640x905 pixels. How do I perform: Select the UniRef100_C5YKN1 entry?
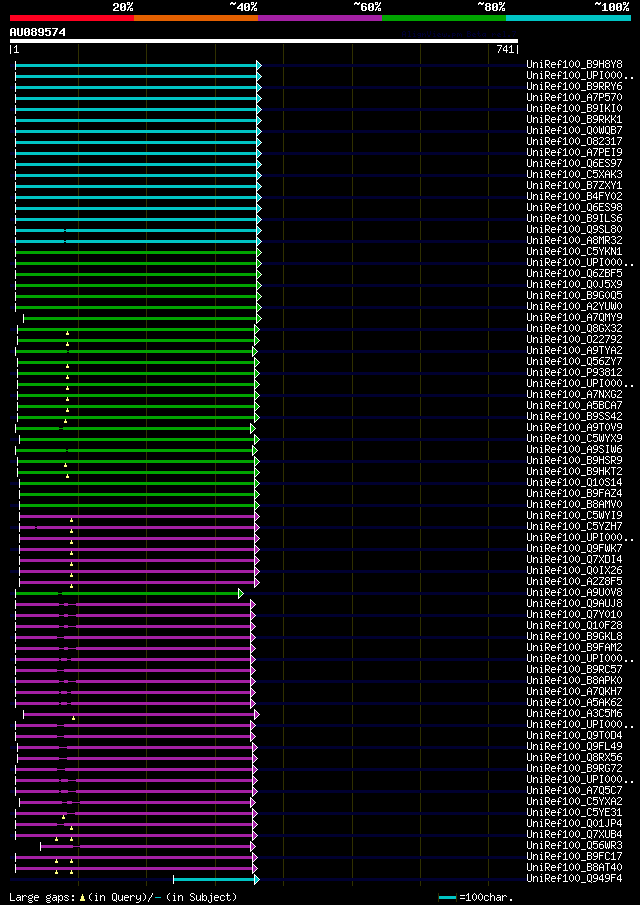point(574,251)
